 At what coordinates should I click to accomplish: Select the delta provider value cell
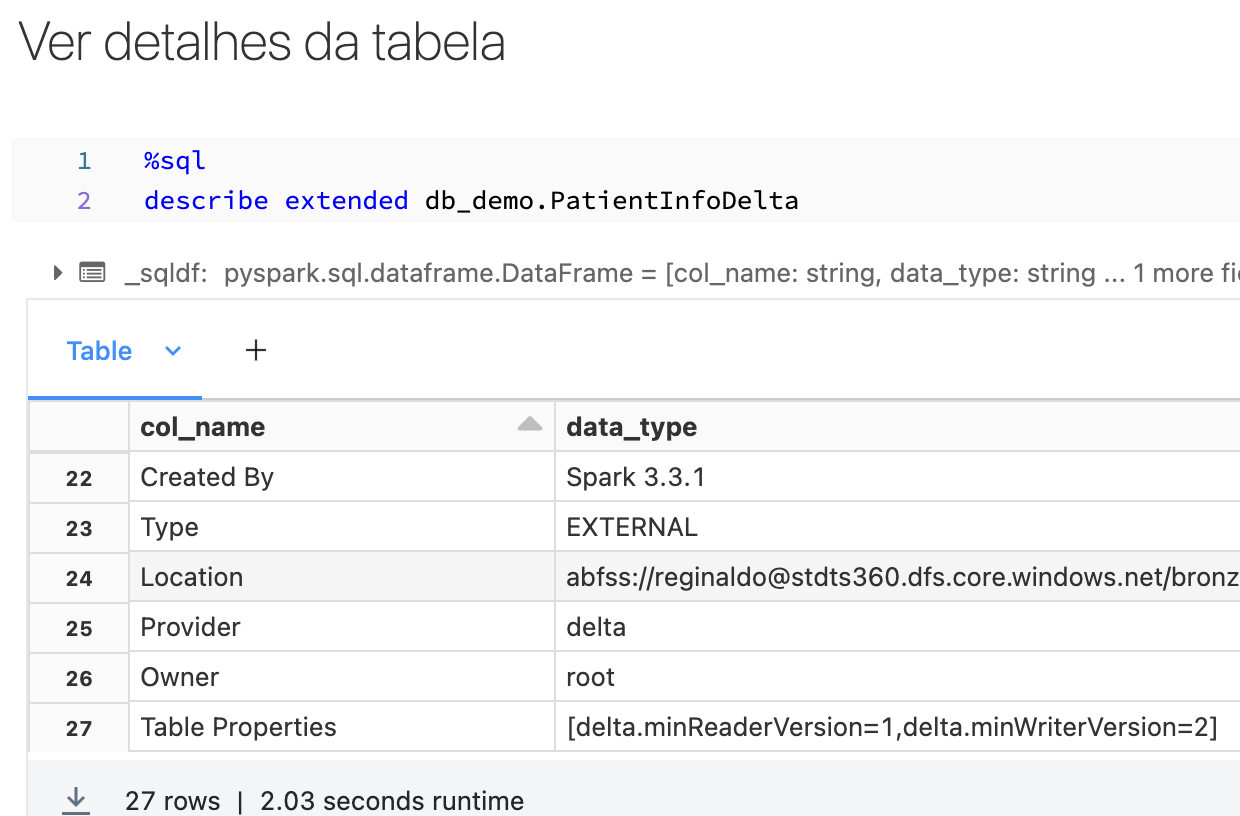click(x=897, y=627)
